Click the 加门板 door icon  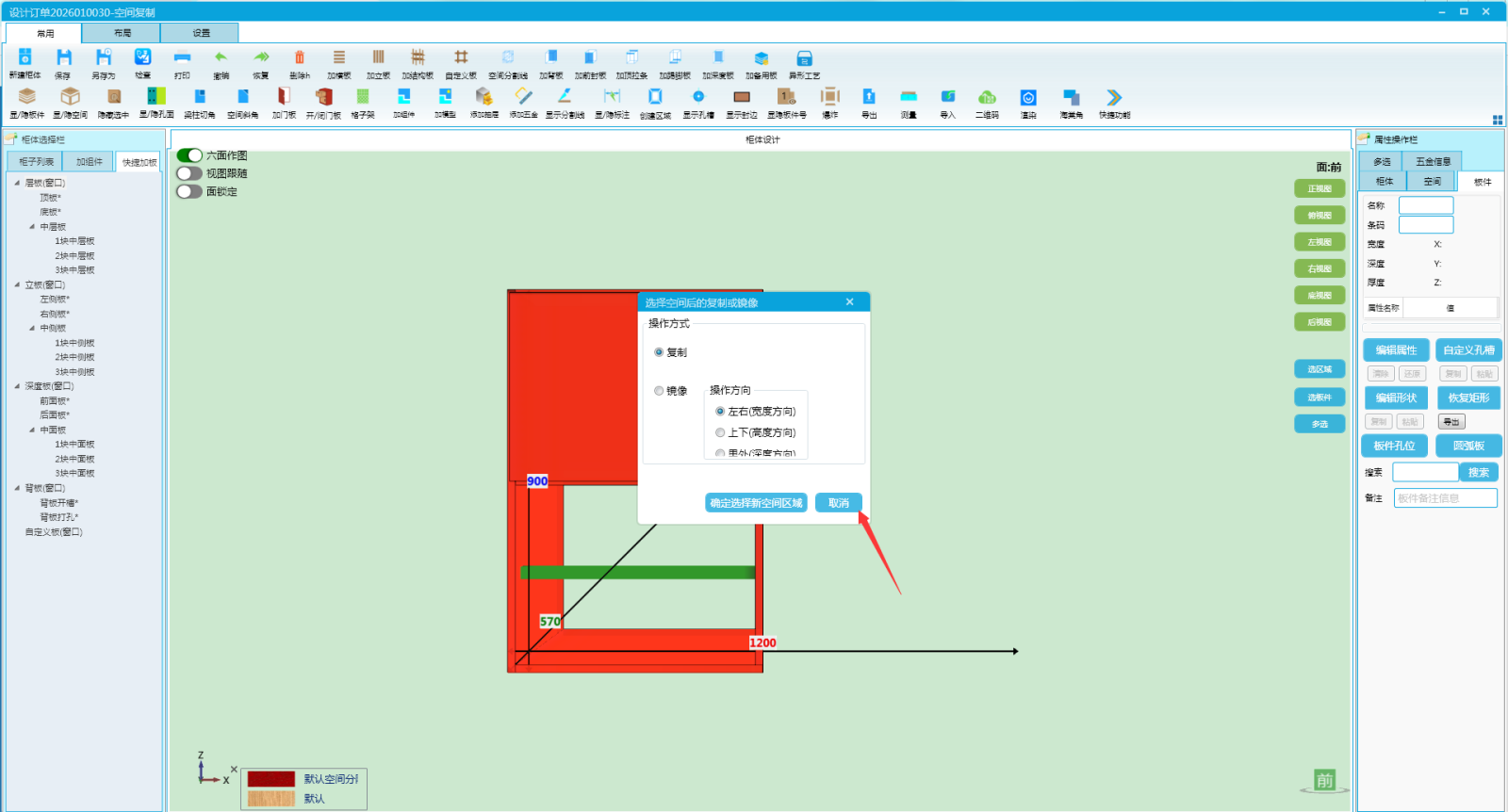pos(284,97)
